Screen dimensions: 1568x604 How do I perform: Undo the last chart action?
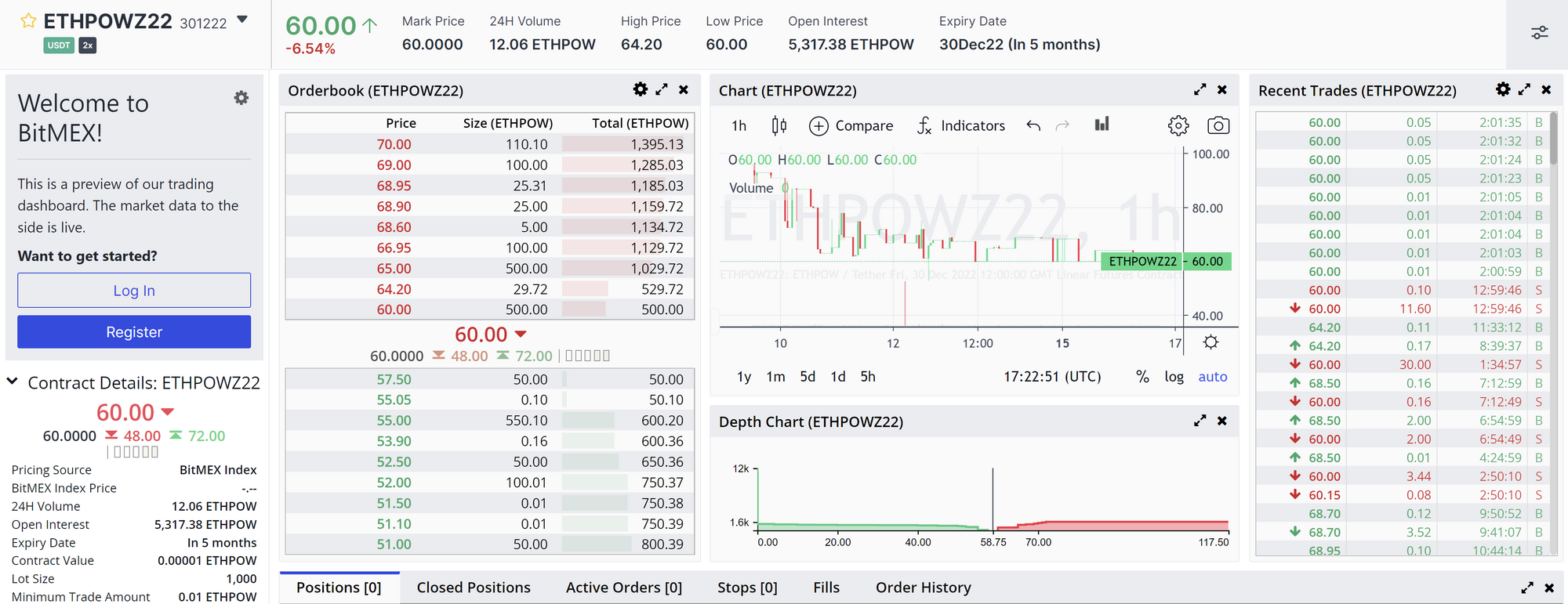click(1033, 125)
